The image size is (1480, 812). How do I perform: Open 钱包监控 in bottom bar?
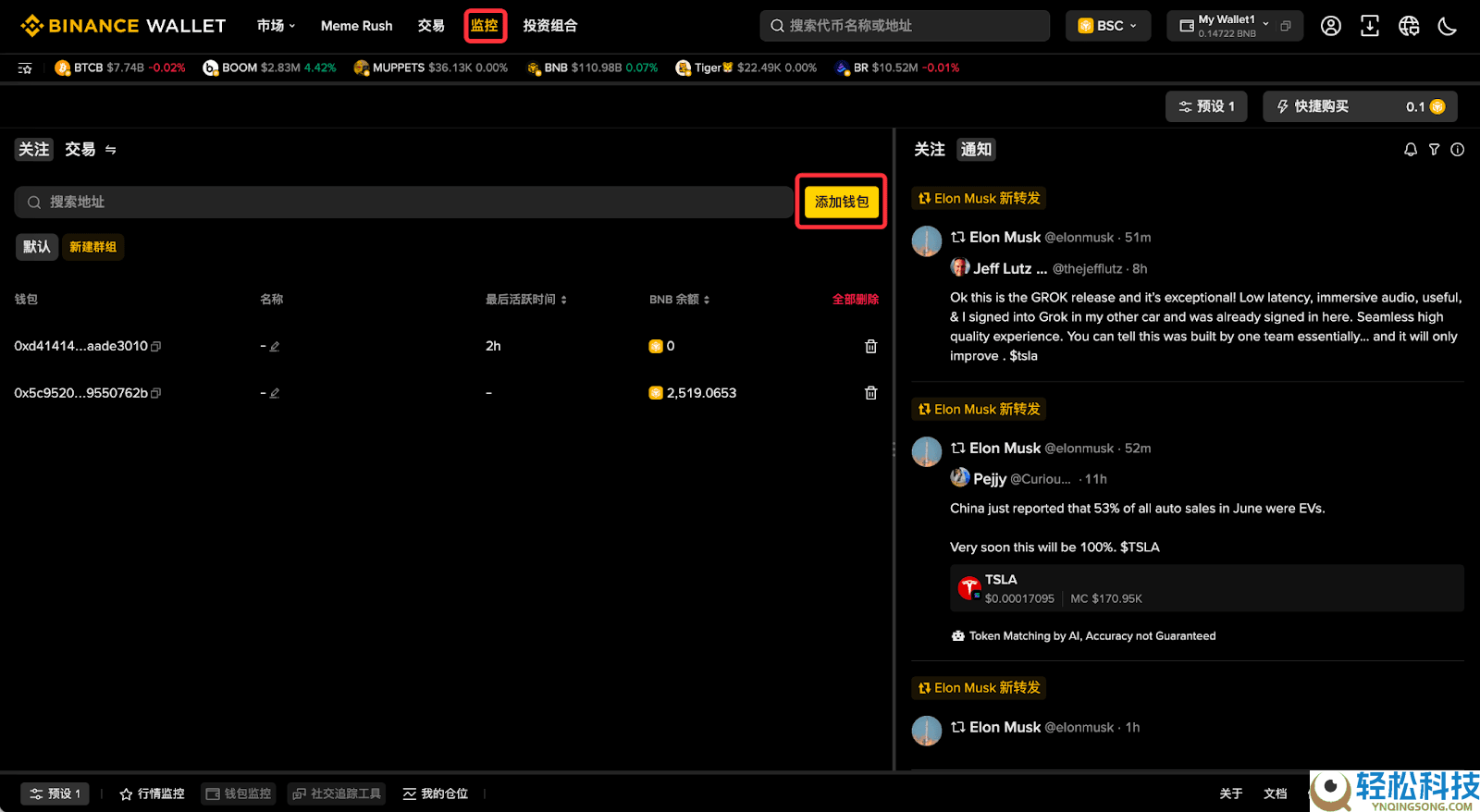239,794
